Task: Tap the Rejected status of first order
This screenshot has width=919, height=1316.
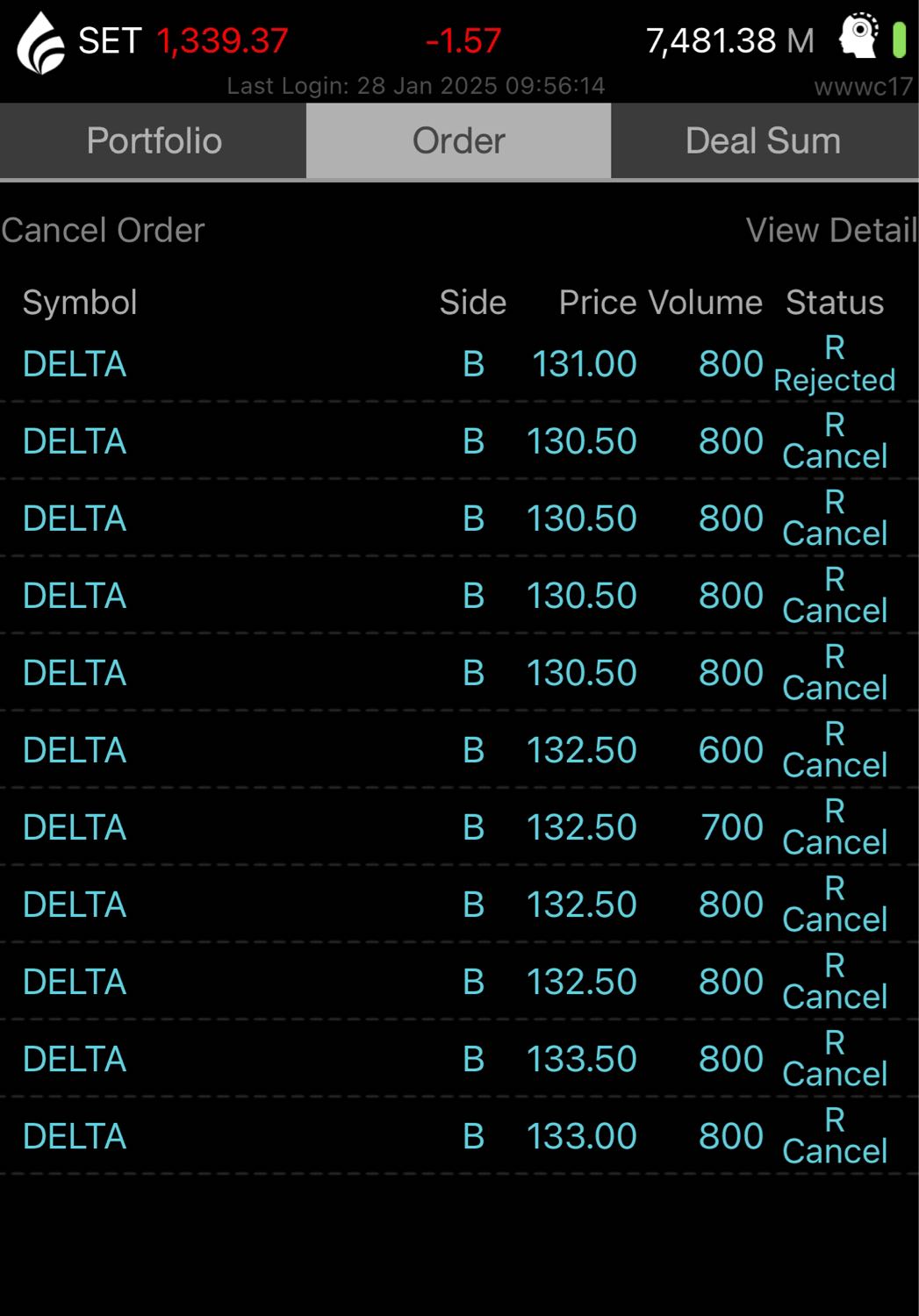Action: 835,380
